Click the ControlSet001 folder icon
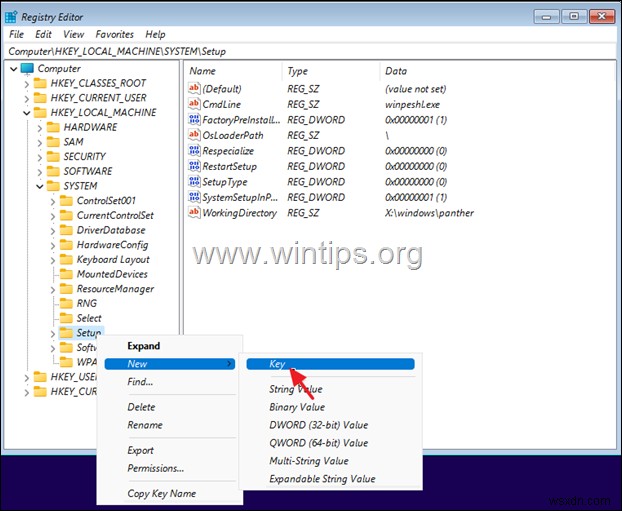Screen dimensions: 622x511 (66, 201)
